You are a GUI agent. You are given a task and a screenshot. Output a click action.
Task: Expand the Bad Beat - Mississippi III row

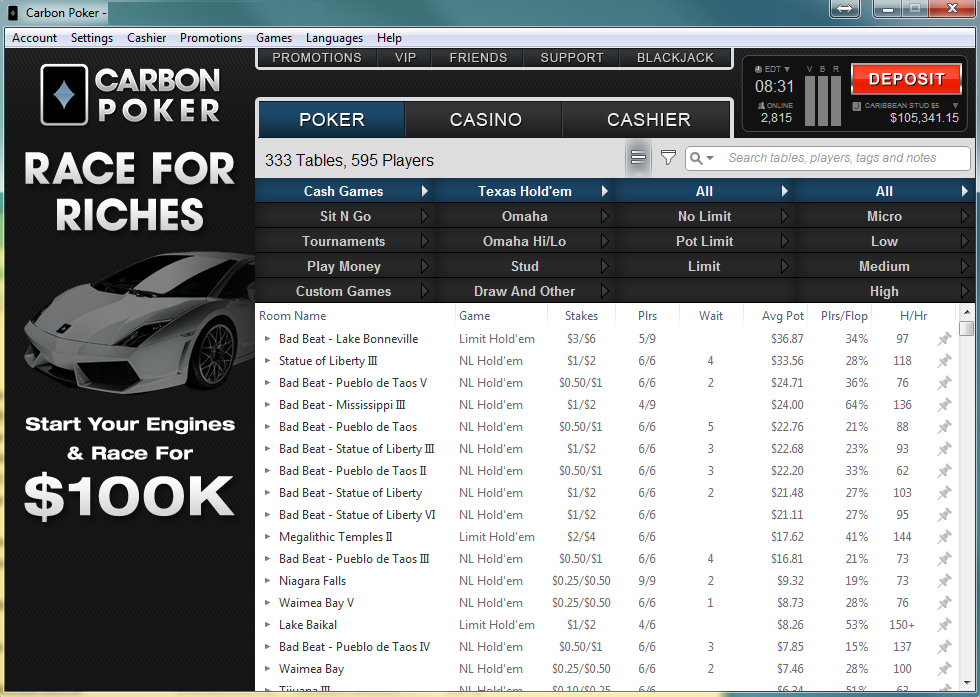pyautogui.click(x=267, y=405)
